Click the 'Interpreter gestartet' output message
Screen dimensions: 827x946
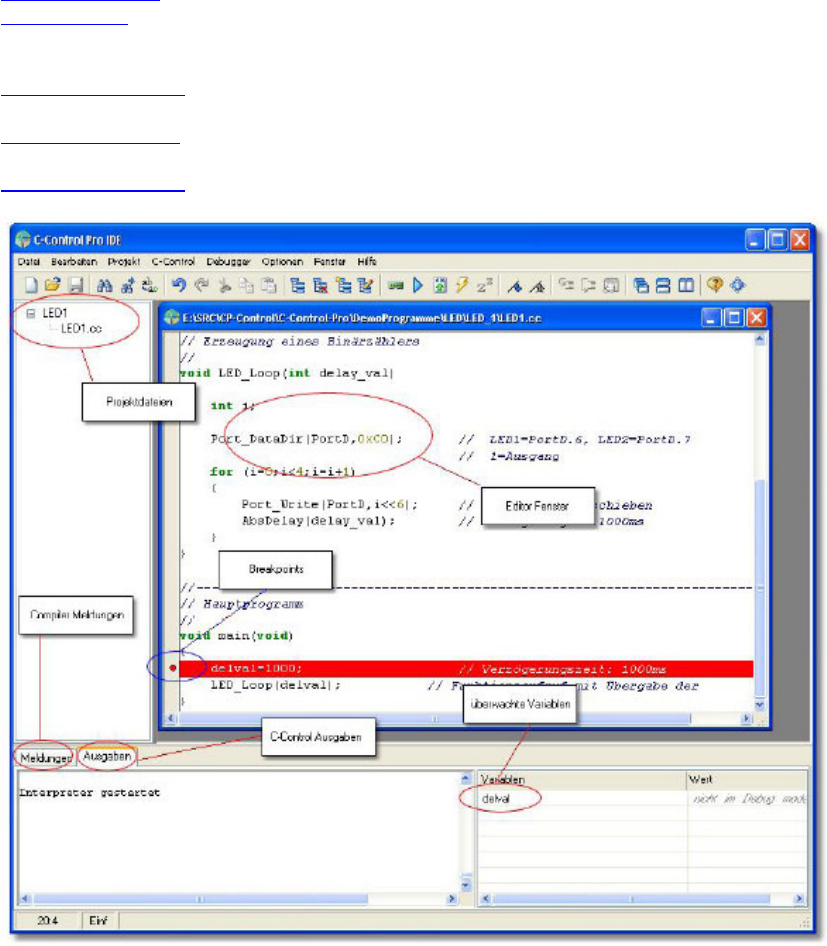tap(89, 793)
